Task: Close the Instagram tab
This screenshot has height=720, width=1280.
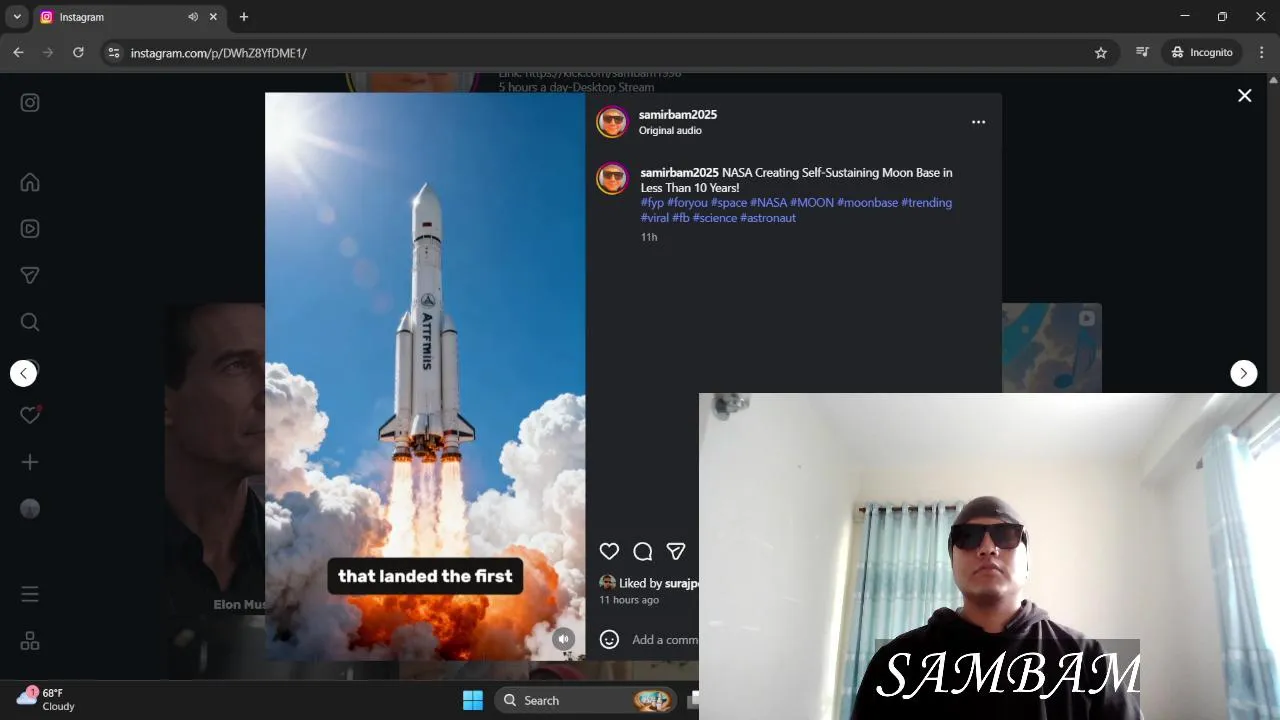Action: pyautogui.click(x=213, y=17)
